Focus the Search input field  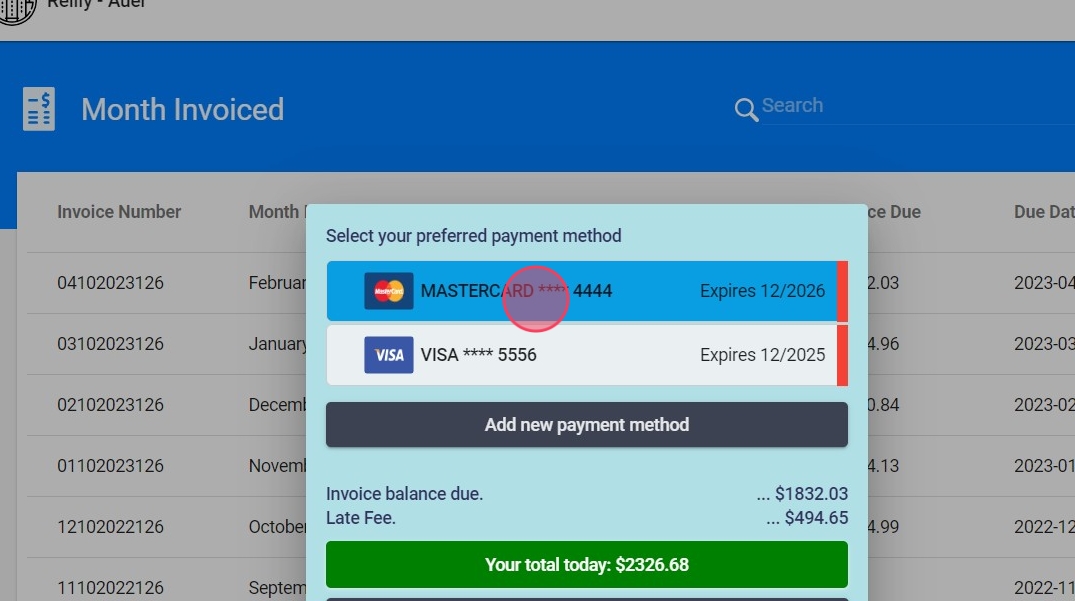(917, 106)
